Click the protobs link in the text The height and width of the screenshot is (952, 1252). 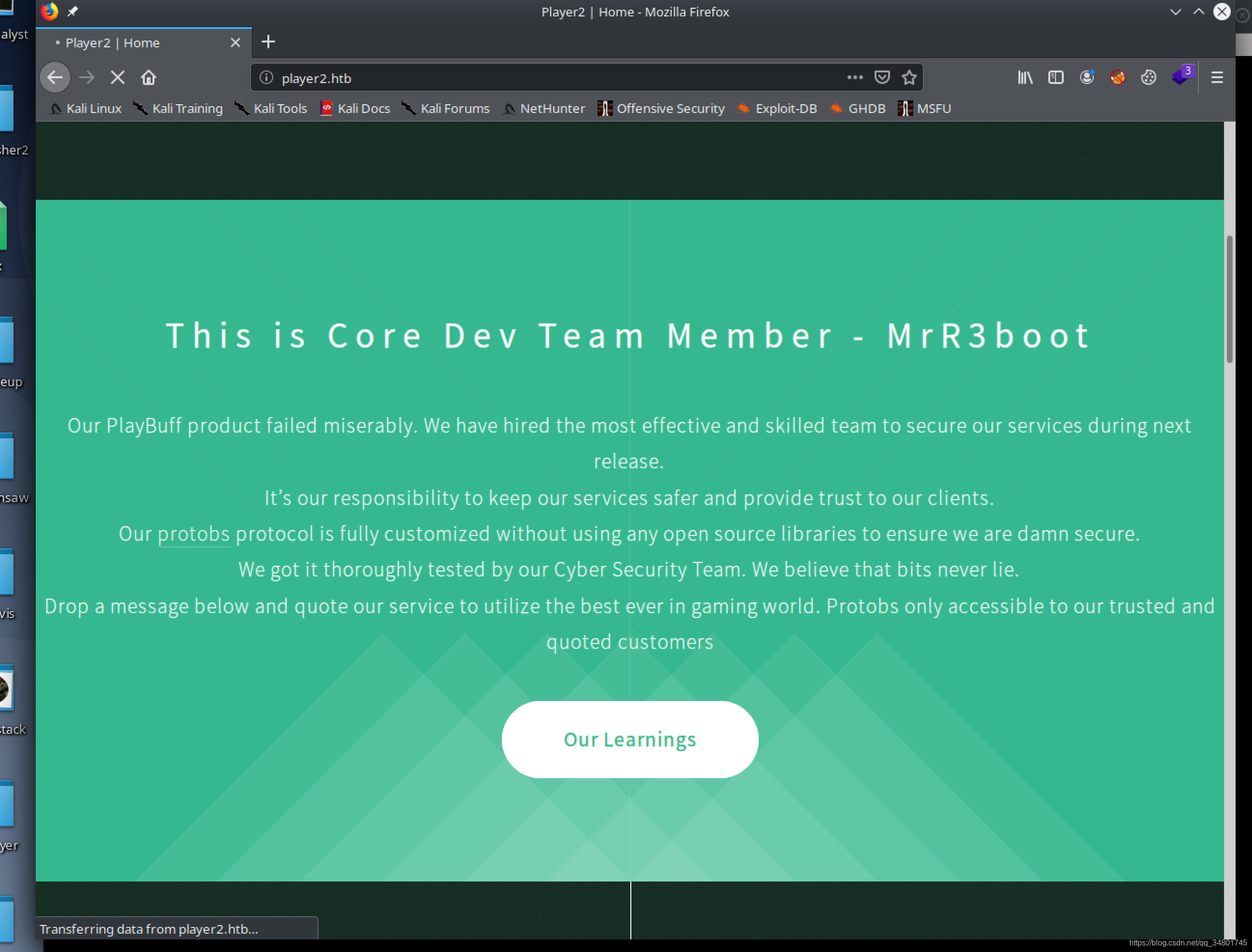coord(193,534)
